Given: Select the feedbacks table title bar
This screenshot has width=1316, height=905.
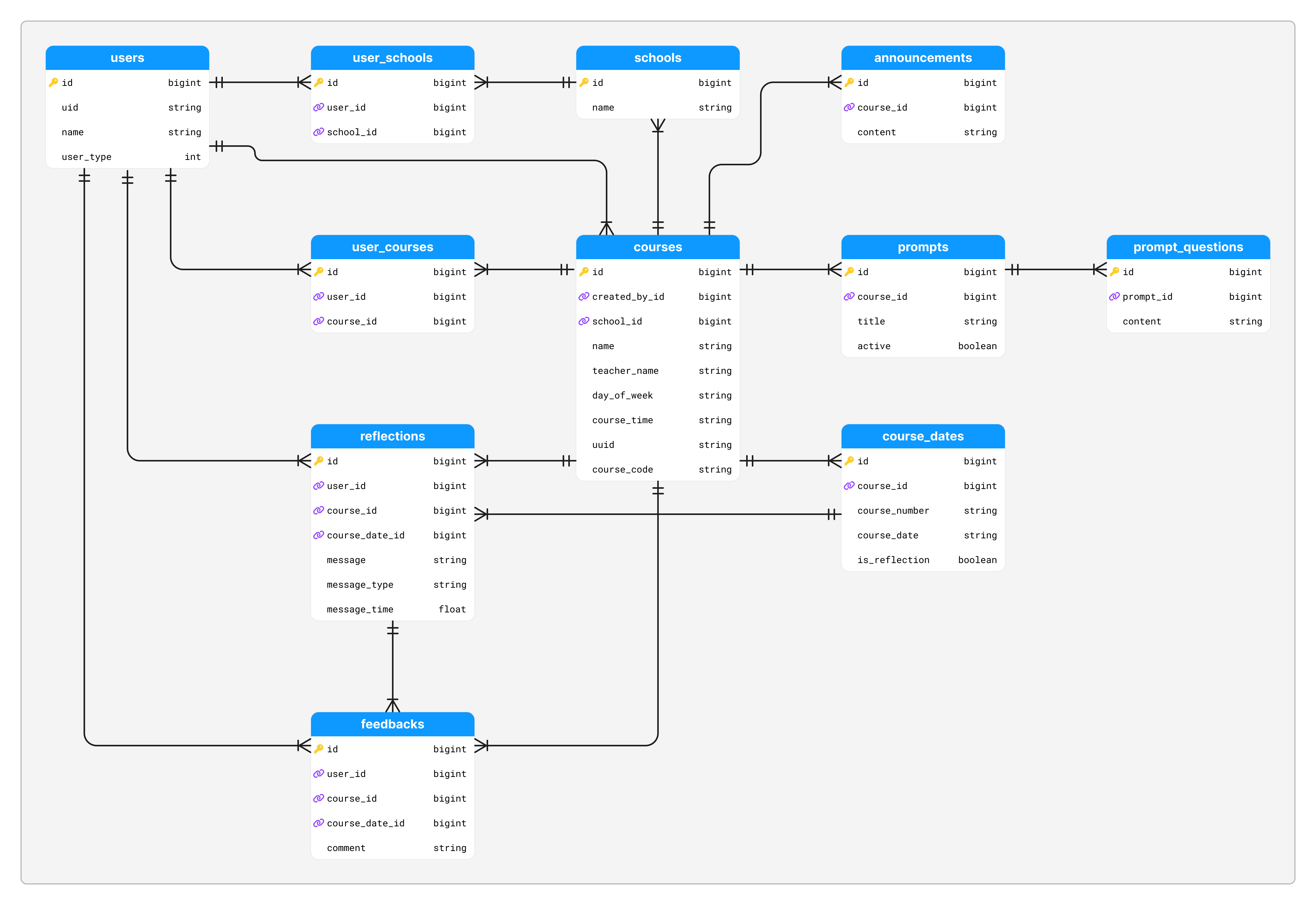Looking at the screenshot, I should [x=392, y=724].
